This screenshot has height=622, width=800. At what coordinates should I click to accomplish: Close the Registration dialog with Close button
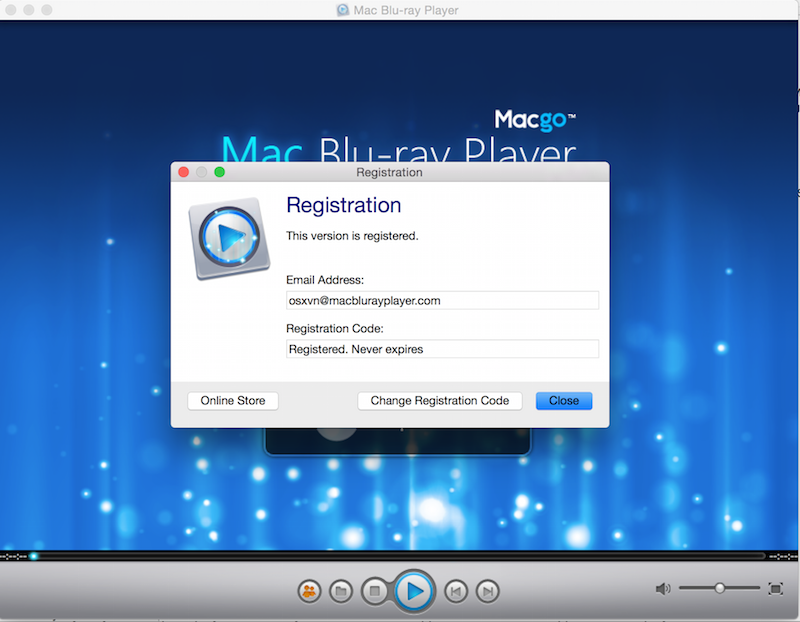pos(564,401)
